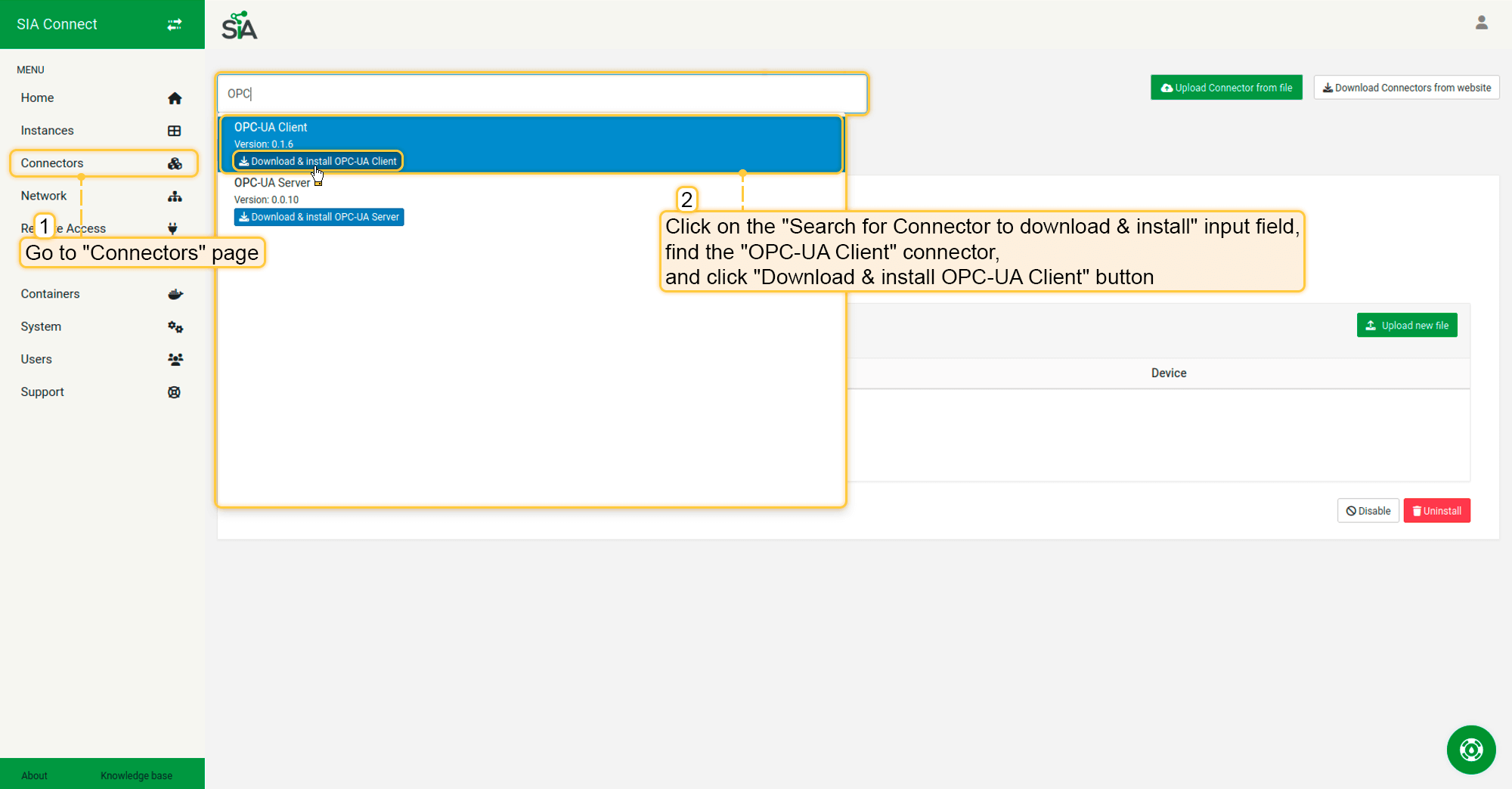Click the connector search input field
Screen dimensions: 1512x789
click(541, 94)
